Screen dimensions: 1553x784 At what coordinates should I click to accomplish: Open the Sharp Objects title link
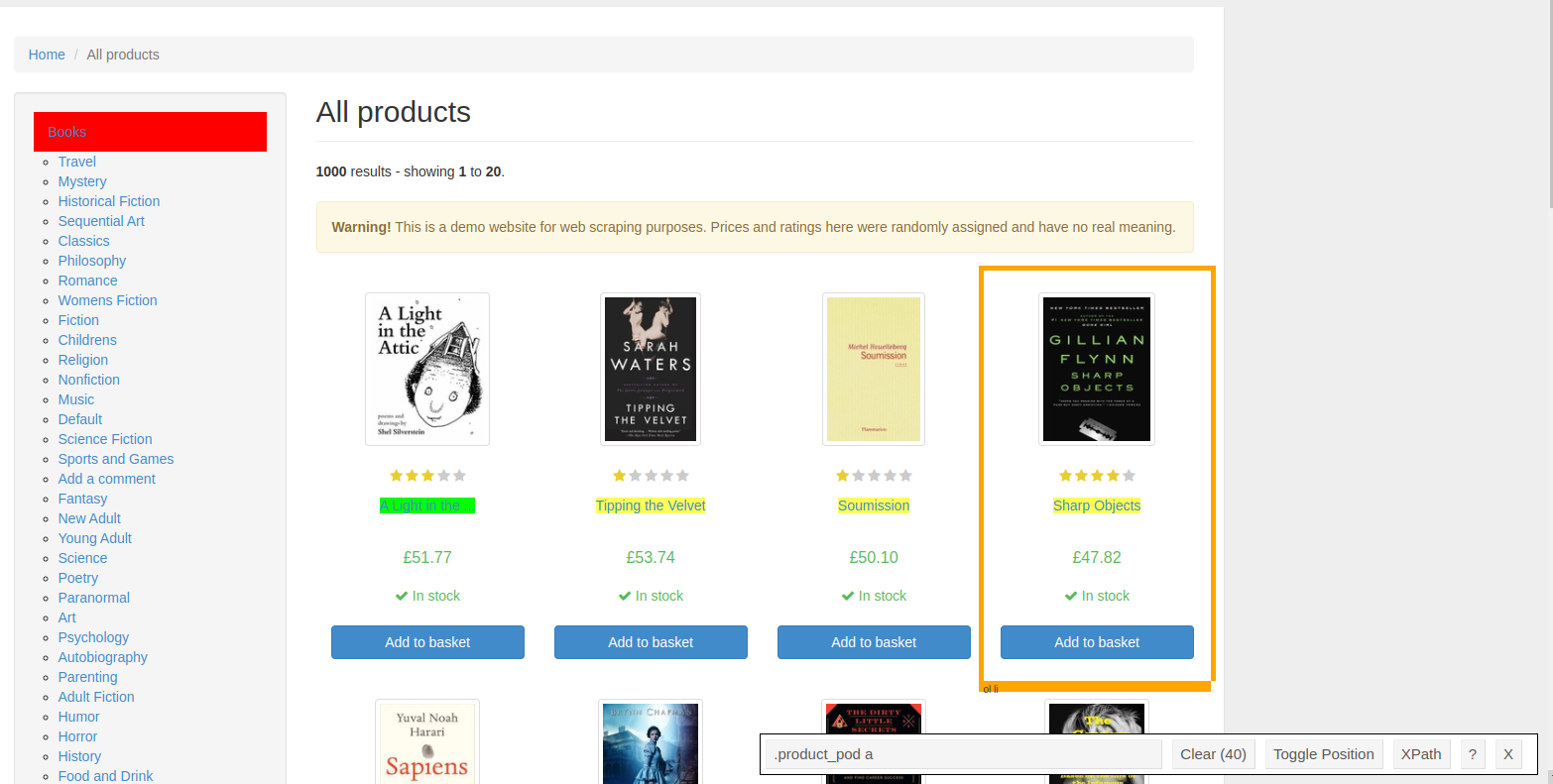pyautogui.click(x=1097, y=505)
